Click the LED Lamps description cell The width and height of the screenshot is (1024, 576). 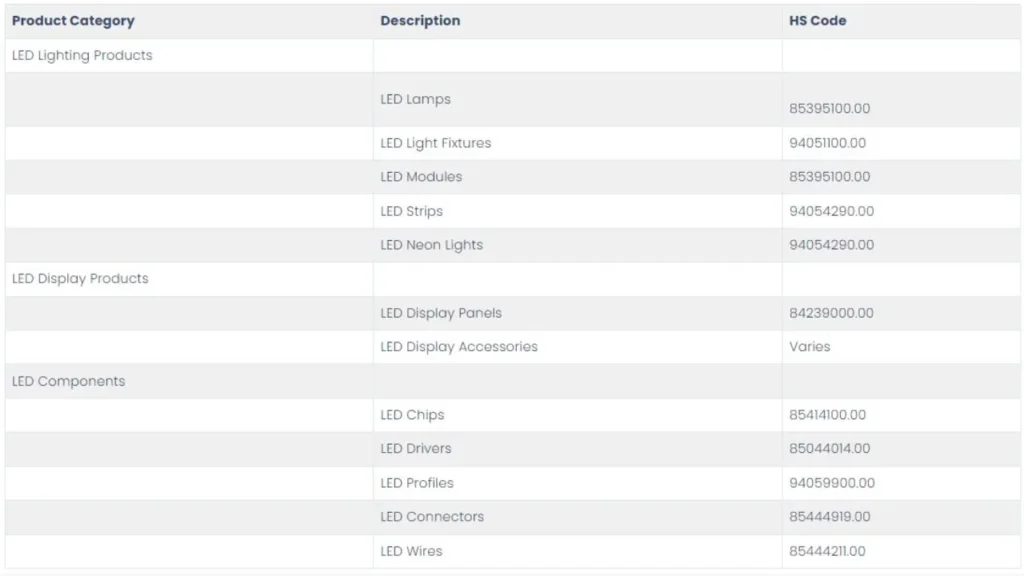coord(415,99)
